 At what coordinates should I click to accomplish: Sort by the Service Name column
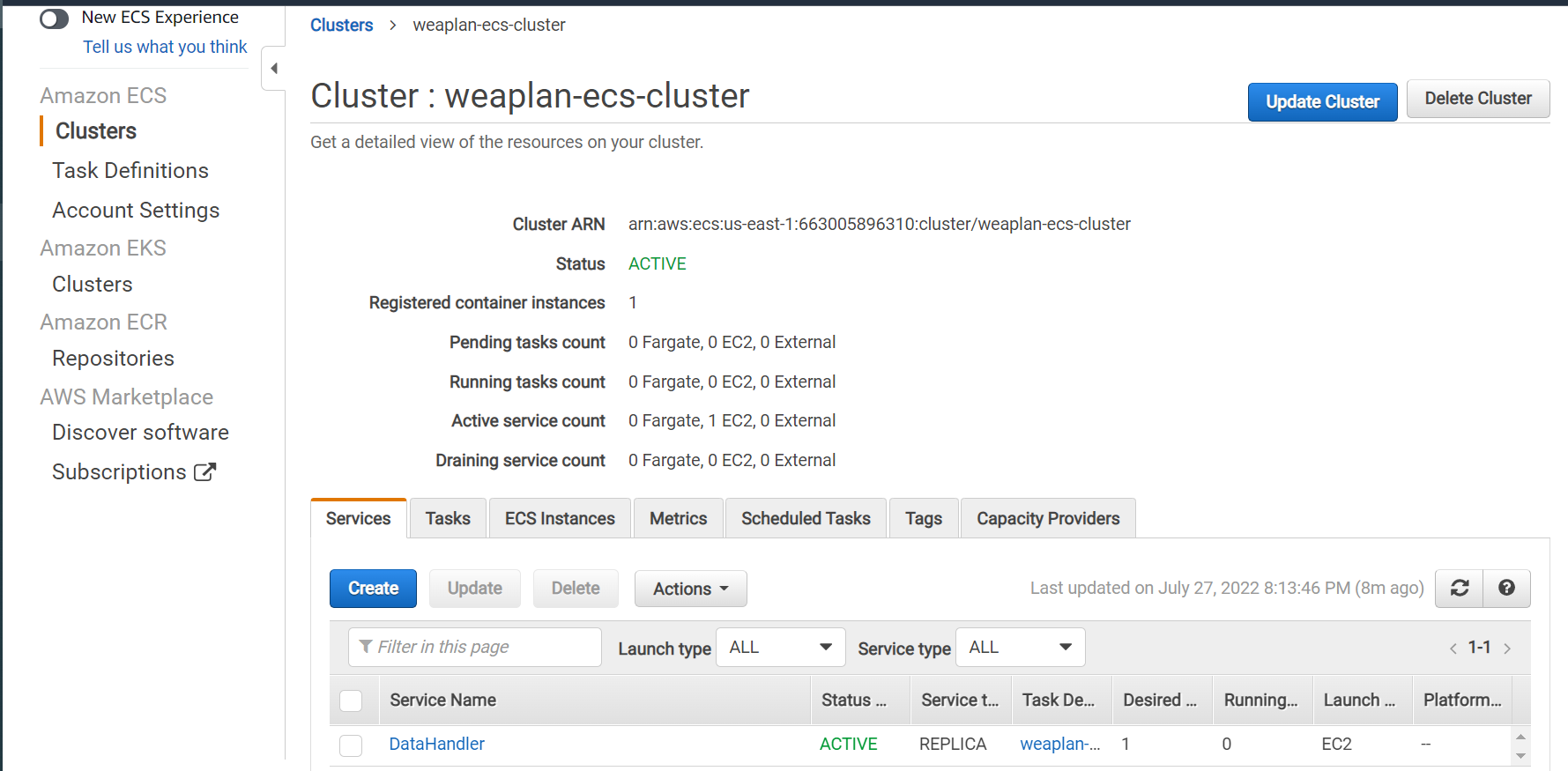tap(595, 700)
